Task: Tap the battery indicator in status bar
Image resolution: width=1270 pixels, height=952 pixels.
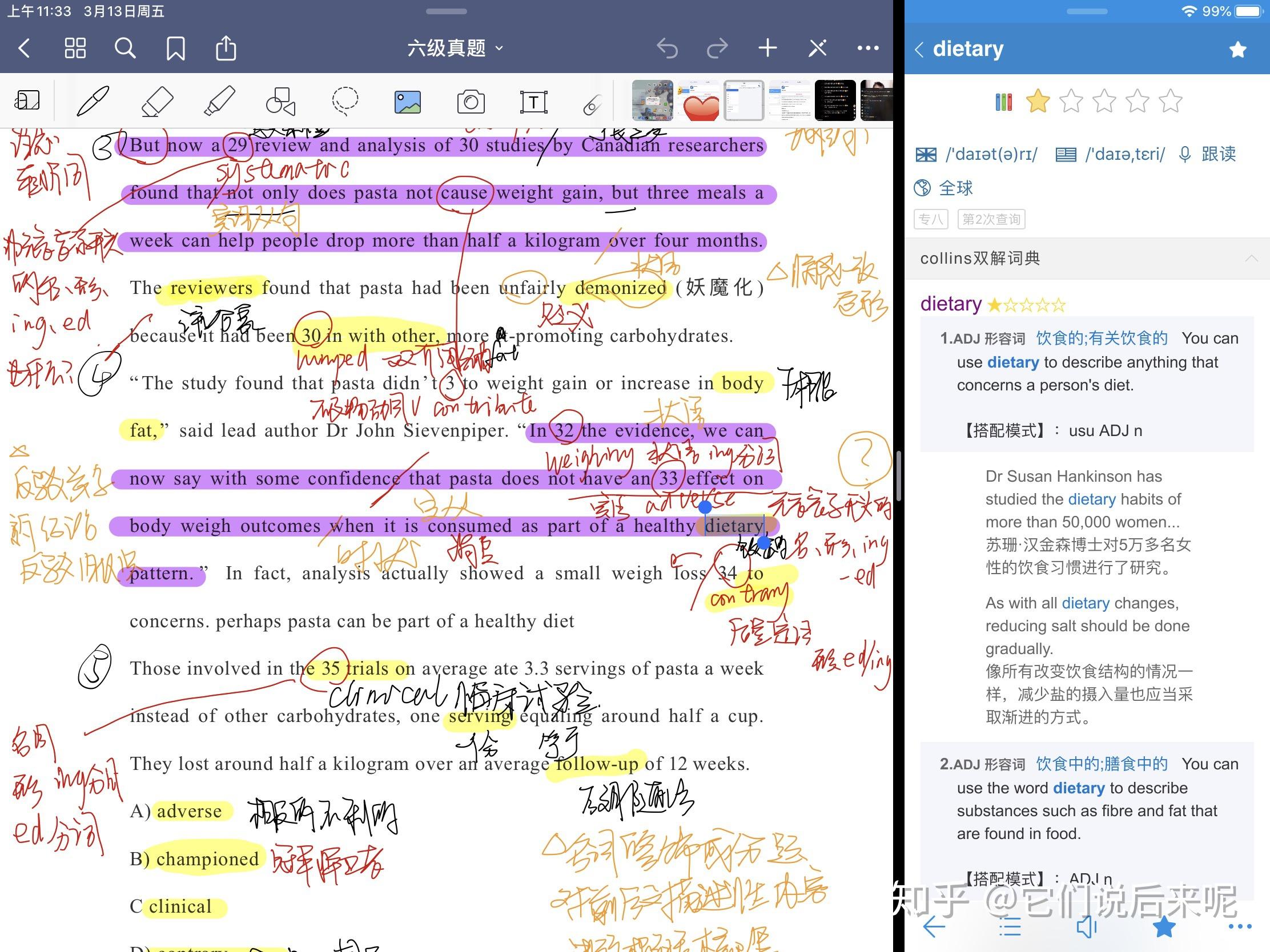Action: pos(1248,11)
